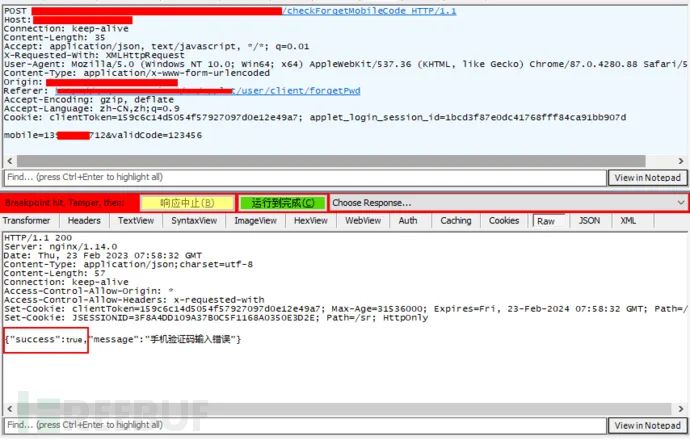Switch to the WebView tab
This screenshot has height=440, width=690.
[363, 221]
